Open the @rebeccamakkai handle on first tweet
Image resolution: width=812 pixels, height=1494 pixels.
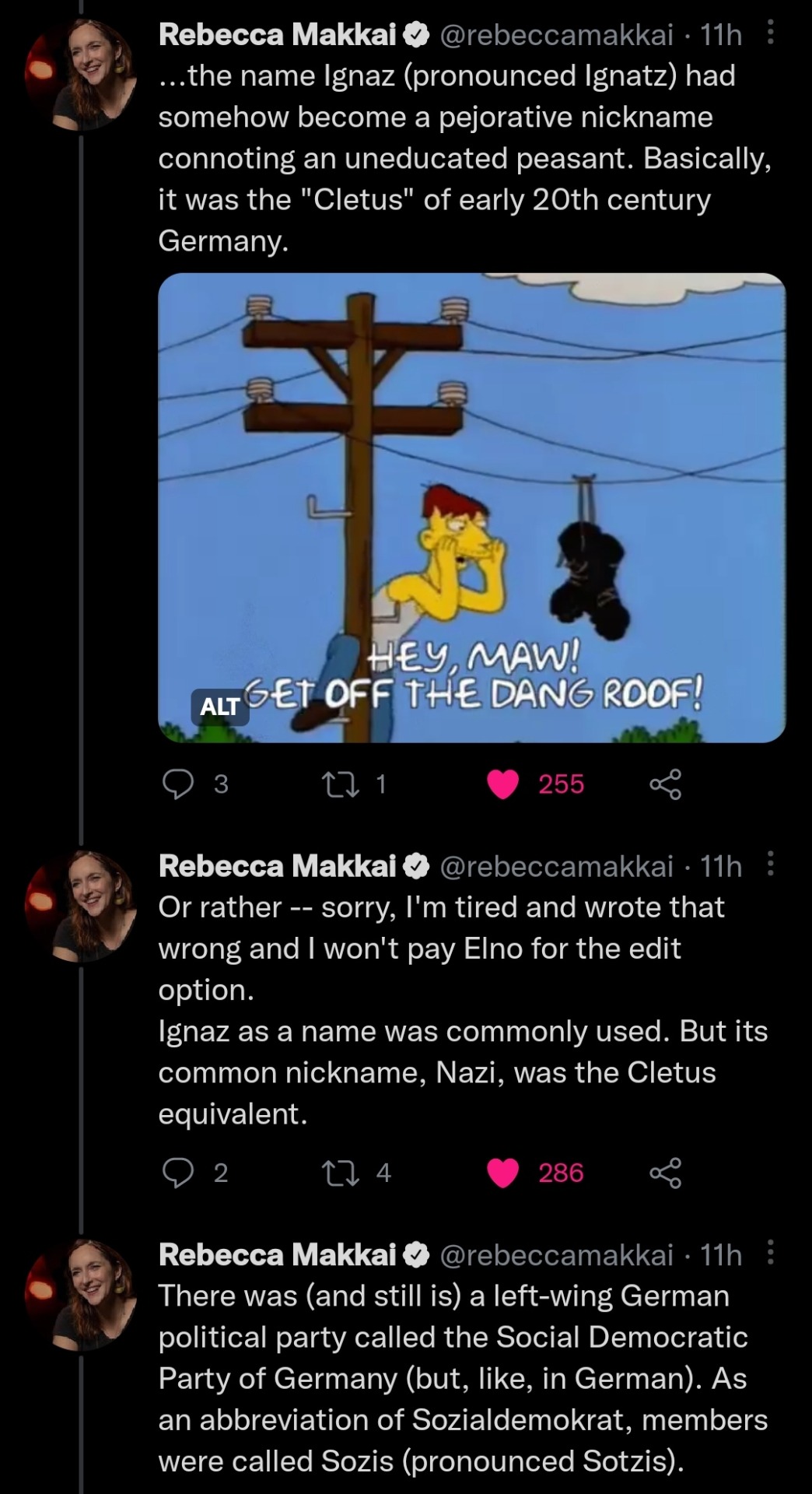coord(556,35)
